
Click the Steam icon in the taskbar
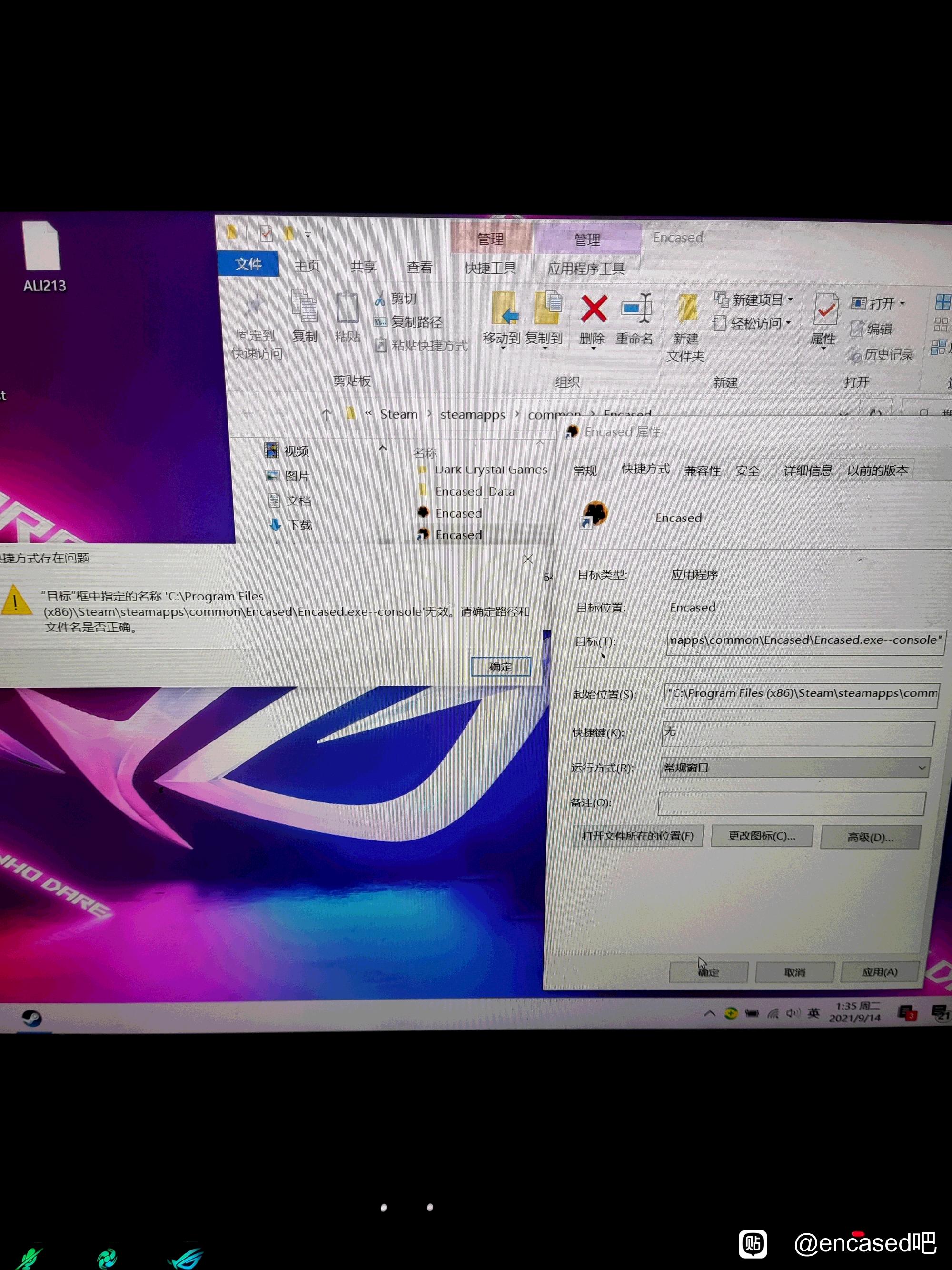click(x=31, y=1018)
